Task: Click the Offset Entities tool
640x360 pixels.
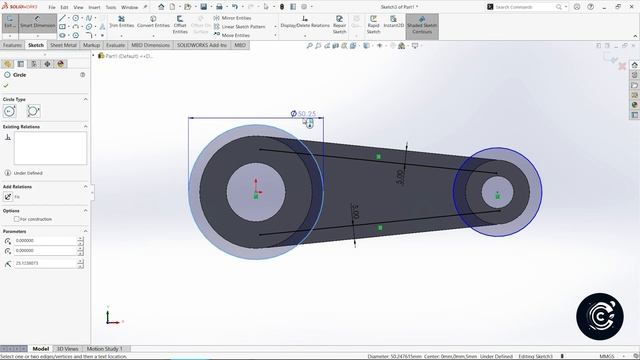Action: 180,24
